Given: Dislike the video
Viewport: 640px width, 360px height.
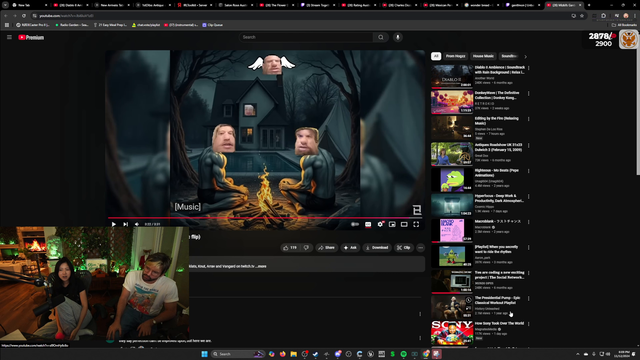Looking at the screenshot, I should point(306,247).
